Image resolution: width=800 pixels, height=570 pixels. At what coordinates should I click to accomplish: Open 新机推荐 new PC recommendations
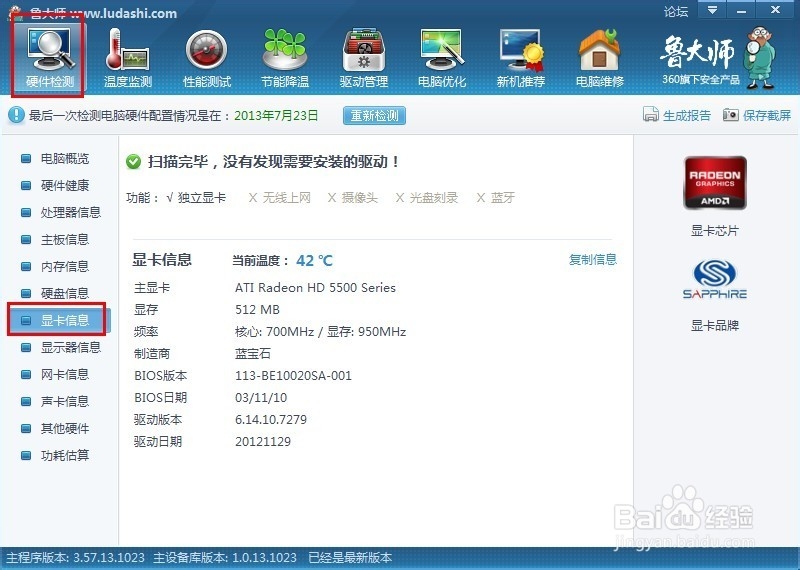[x=521, y=57]
